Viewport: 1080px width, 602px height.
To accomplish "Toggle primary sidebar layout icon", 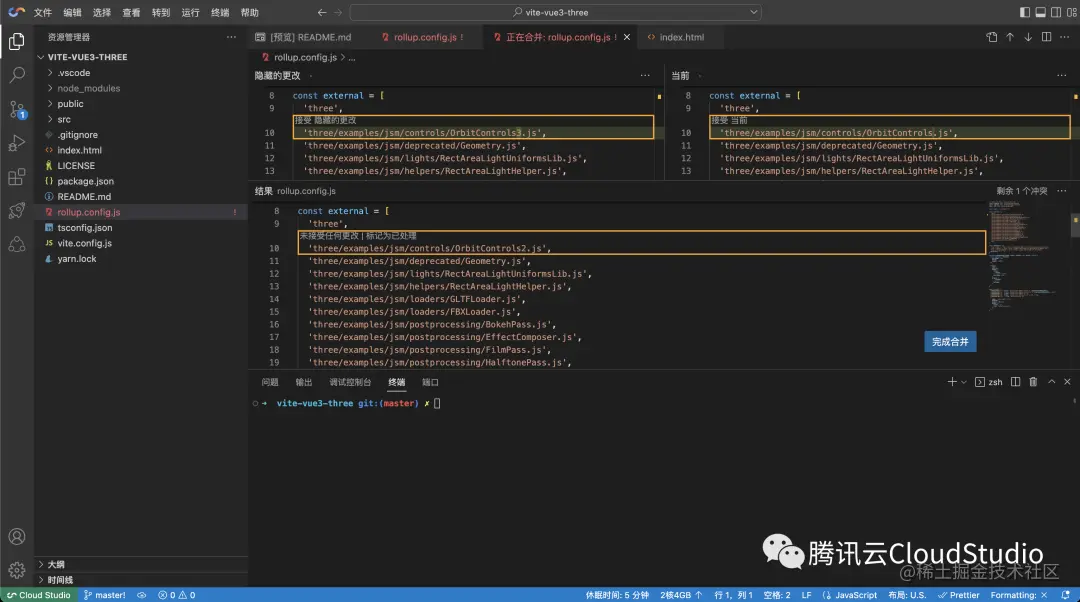I will pyautogui.click(x=1025, y=12).
